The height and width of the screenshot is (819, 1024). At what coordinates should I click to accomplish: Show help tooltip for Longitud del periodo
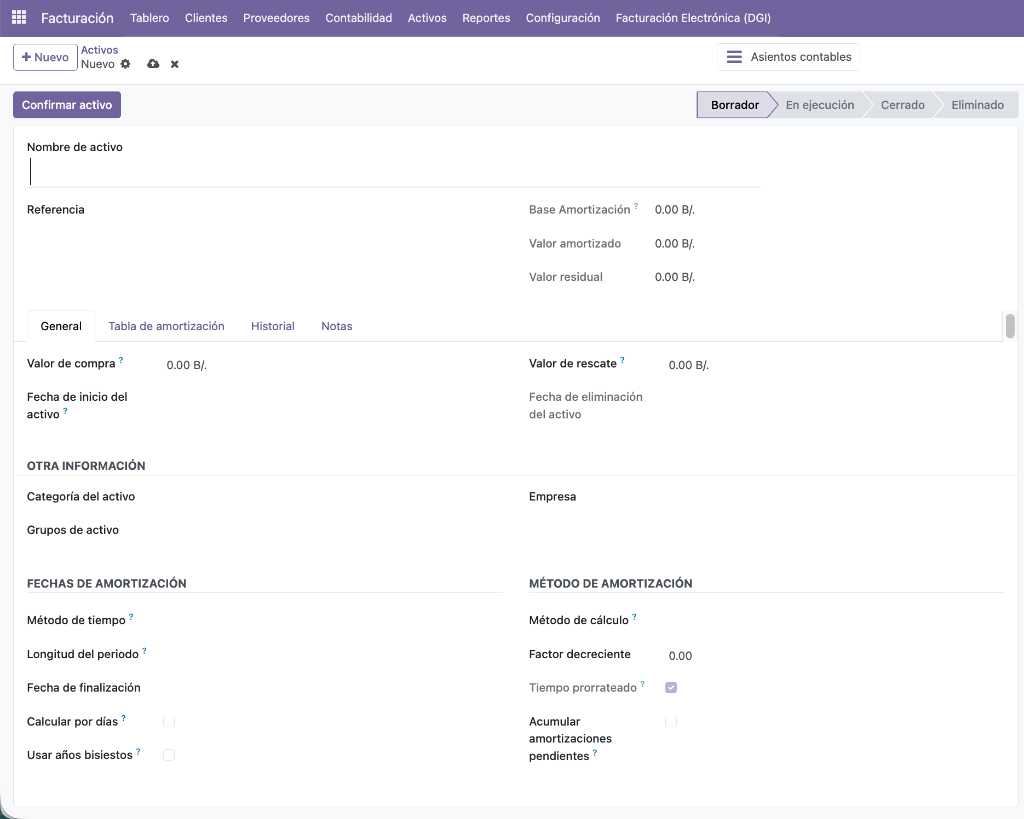[144, 650]
